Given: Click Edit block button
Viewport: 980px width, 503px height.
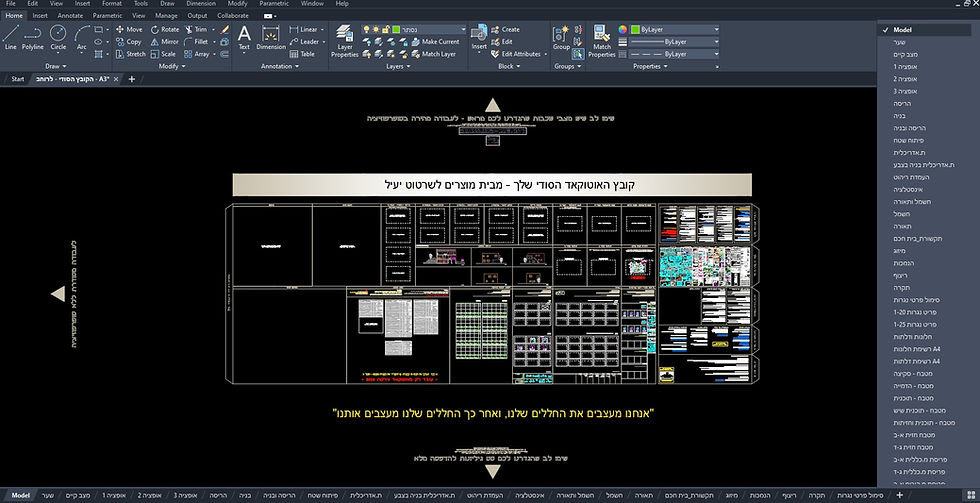Looking at the screenshot, I should click(502, 42).
